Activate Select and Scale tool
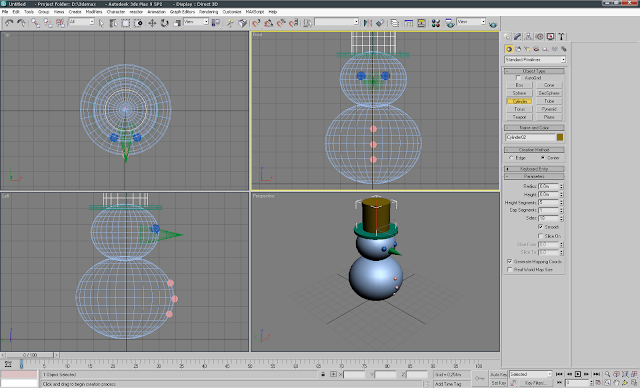 tap(177, 23)
